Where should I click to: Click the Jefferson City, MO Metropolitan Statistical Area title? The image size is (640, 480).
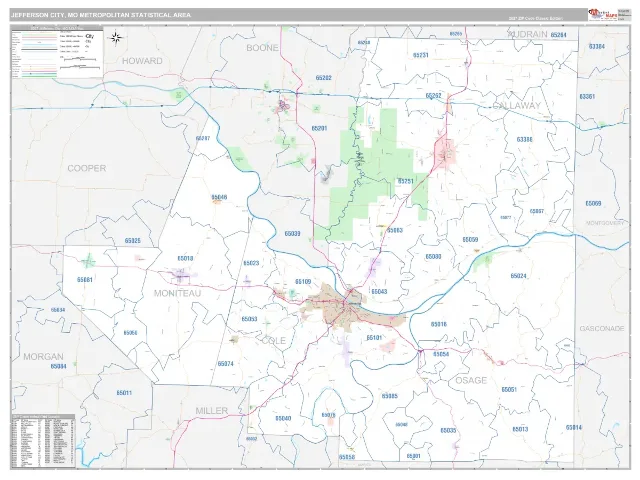click(x=101, y=15)
